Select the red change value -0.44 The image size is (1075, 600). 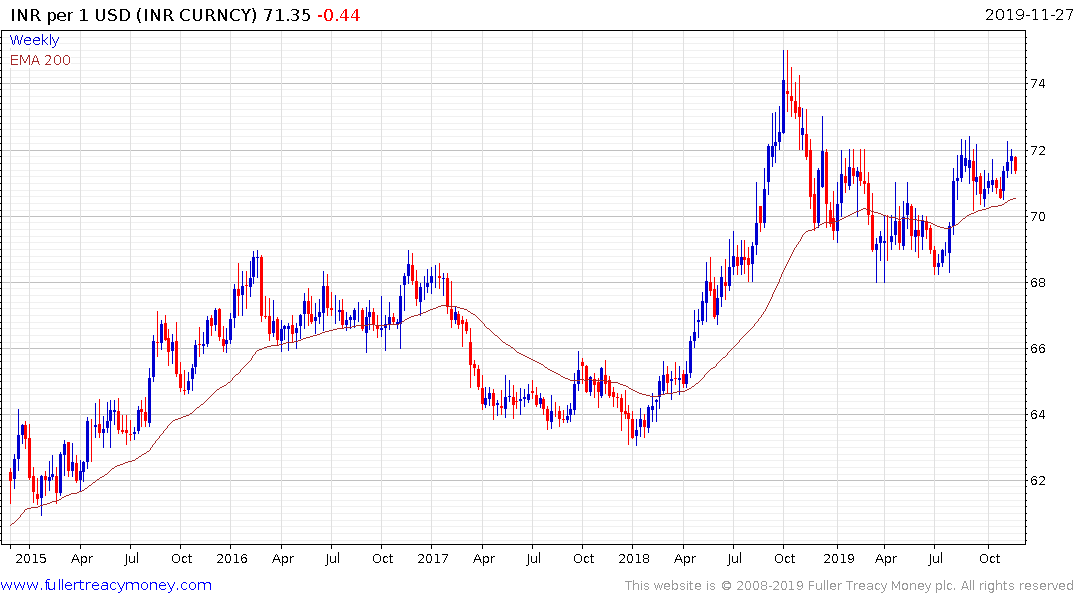click(x=339, y=15)
